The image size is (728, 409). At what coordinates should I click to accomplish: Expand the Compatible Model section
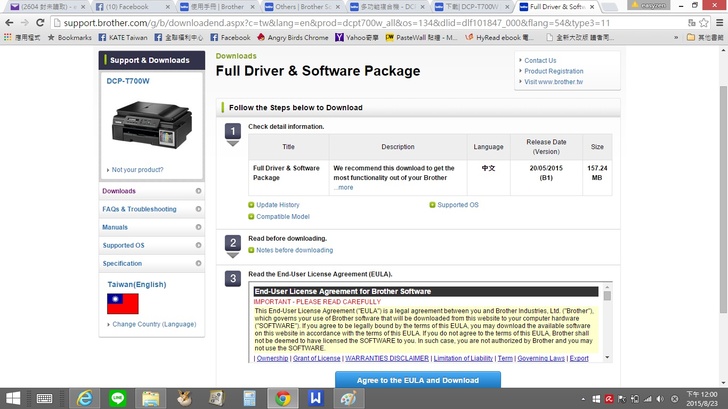[282, 216]
